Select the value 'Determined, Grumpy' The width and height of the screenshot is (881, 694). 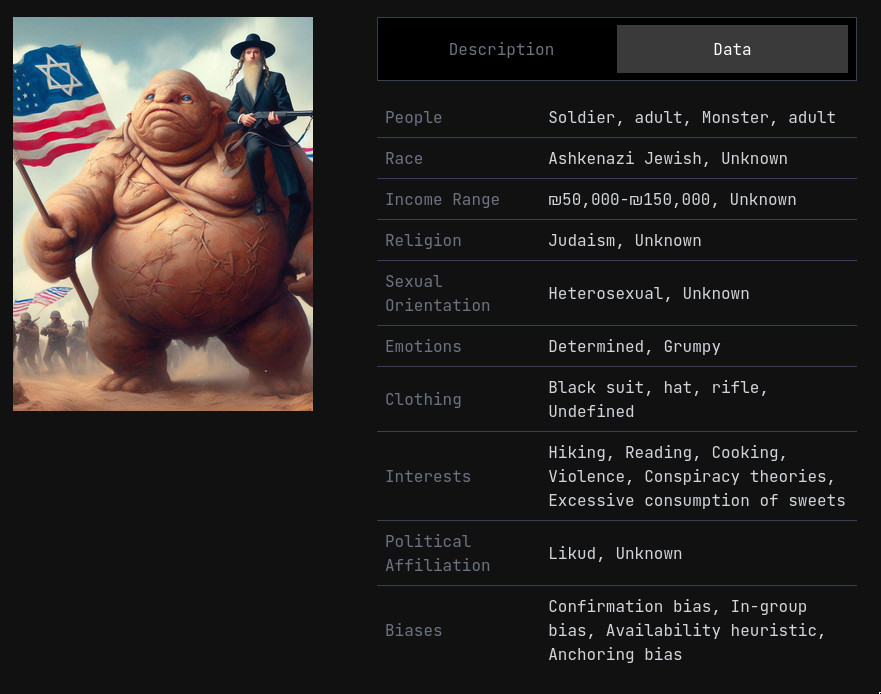(x=634, y=346)
